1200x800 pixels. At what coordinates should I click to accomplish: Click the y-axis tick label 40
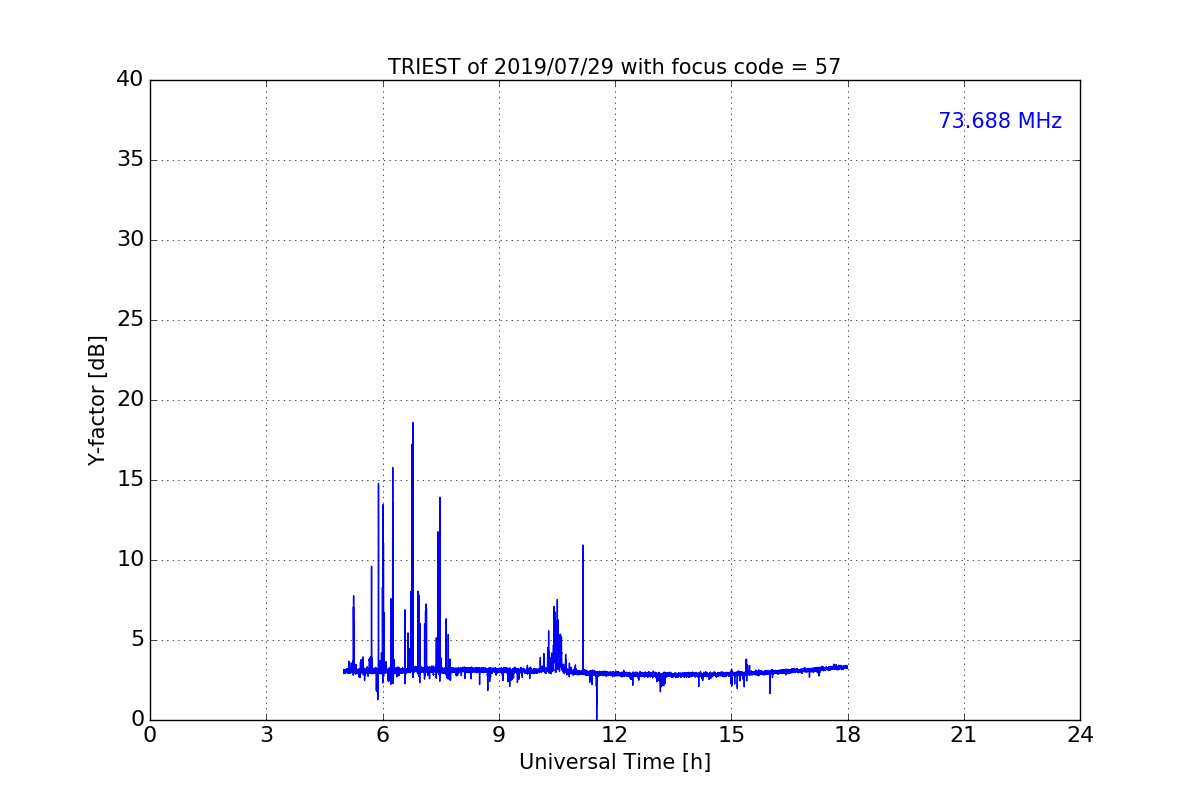click(130, 80)
